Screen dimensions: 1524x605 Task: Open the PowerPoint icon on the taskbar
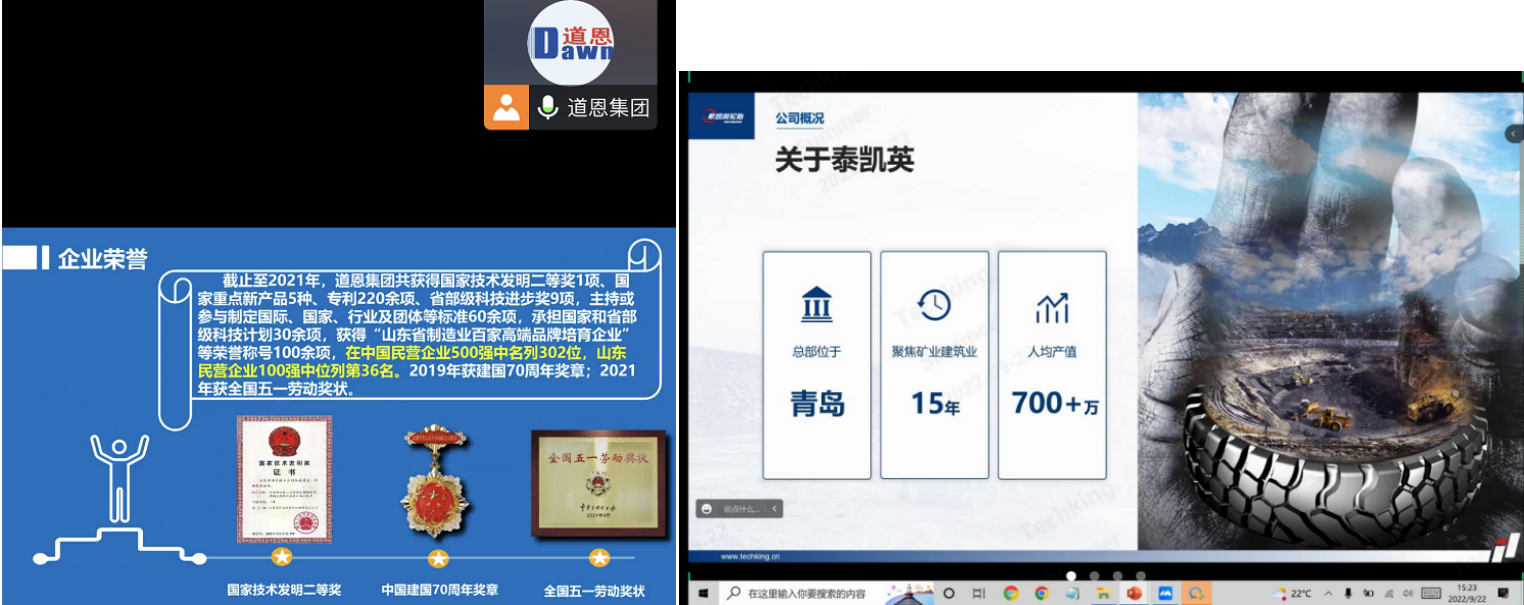[x=1134, y=593]
